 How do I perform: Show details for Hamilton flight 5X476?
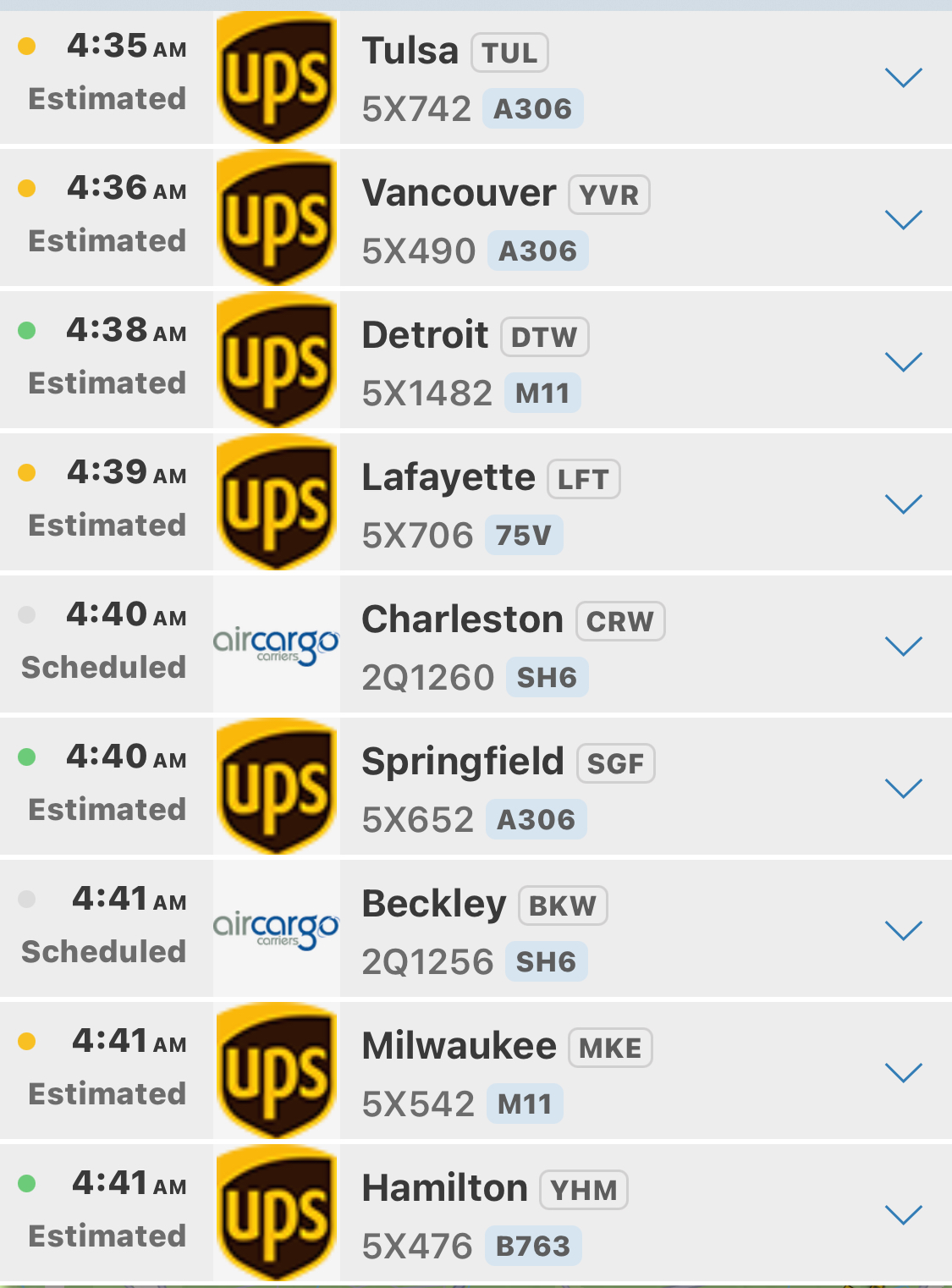pyautogui.click(x=903, y=1215)
